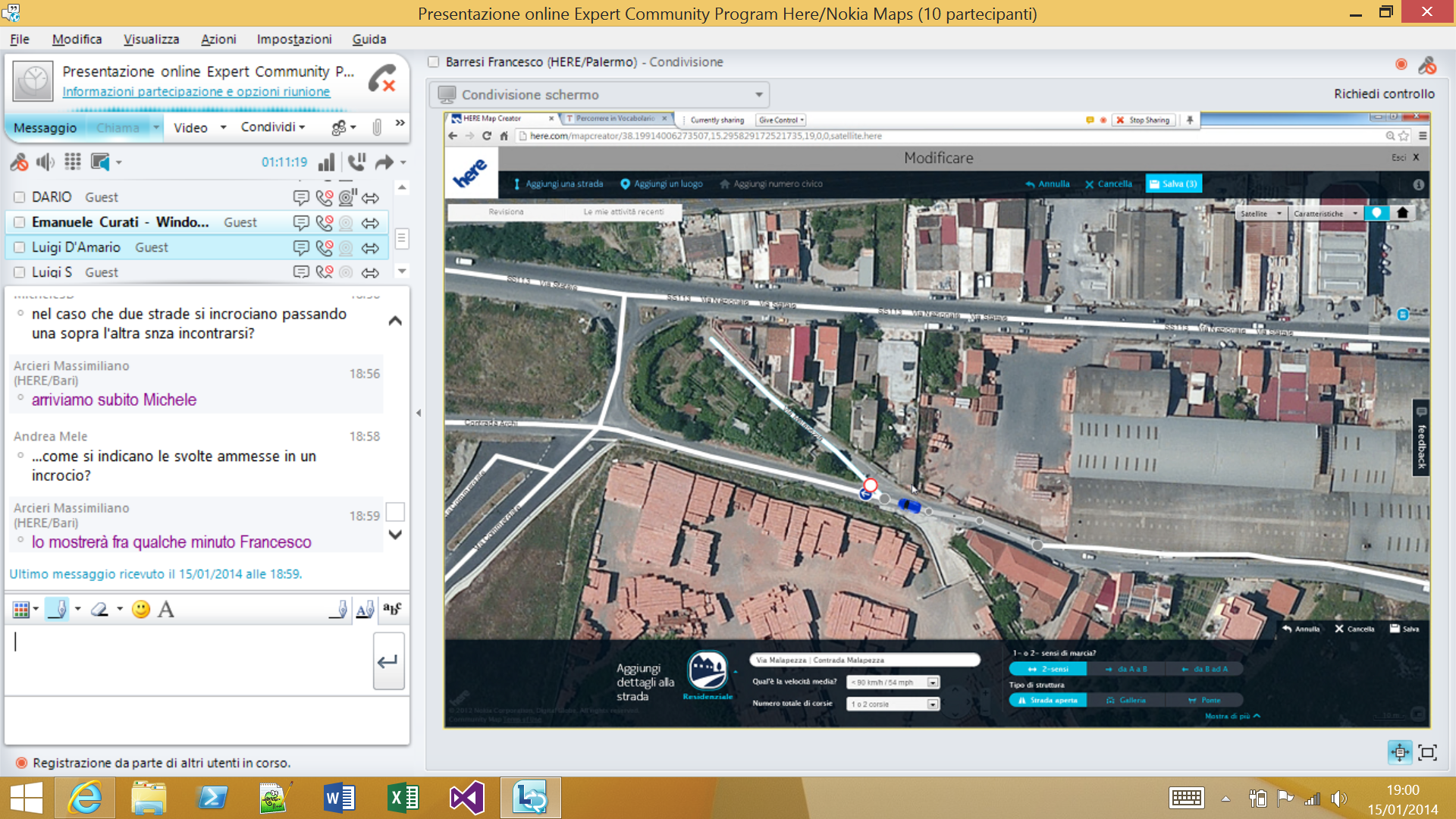Viewport: 1456px width, 819px height.
Task: Open instant message icon for DARIO
Action: (x=301, y=198)
